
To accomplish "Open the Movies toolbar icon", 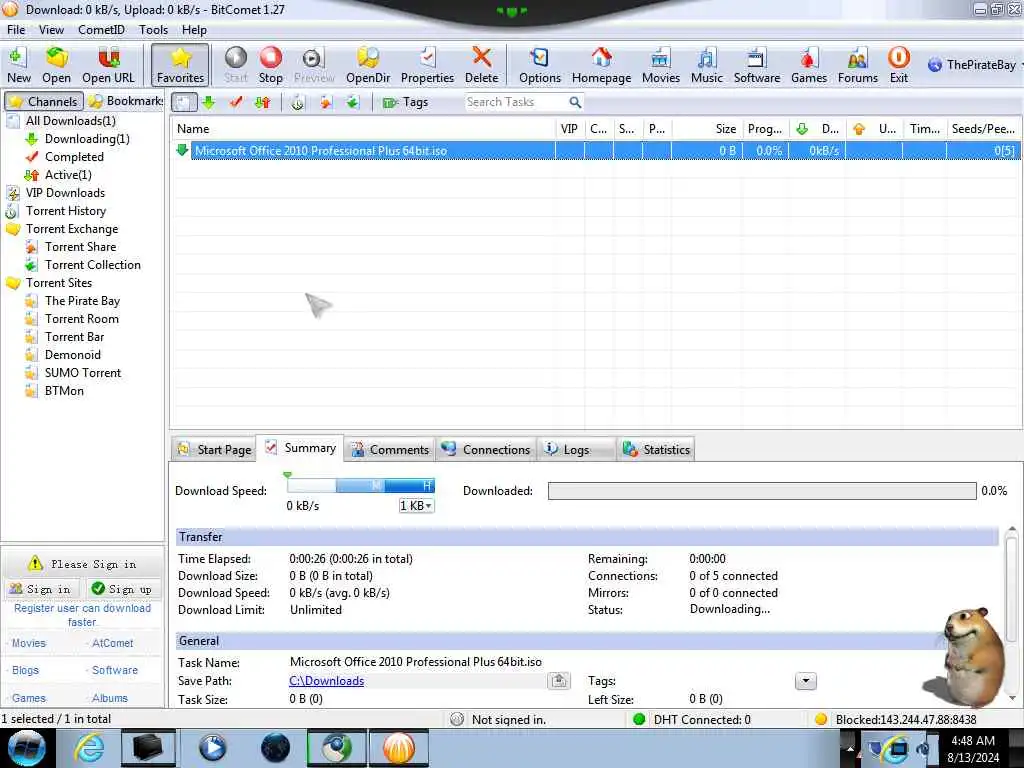I will [660, 65].
